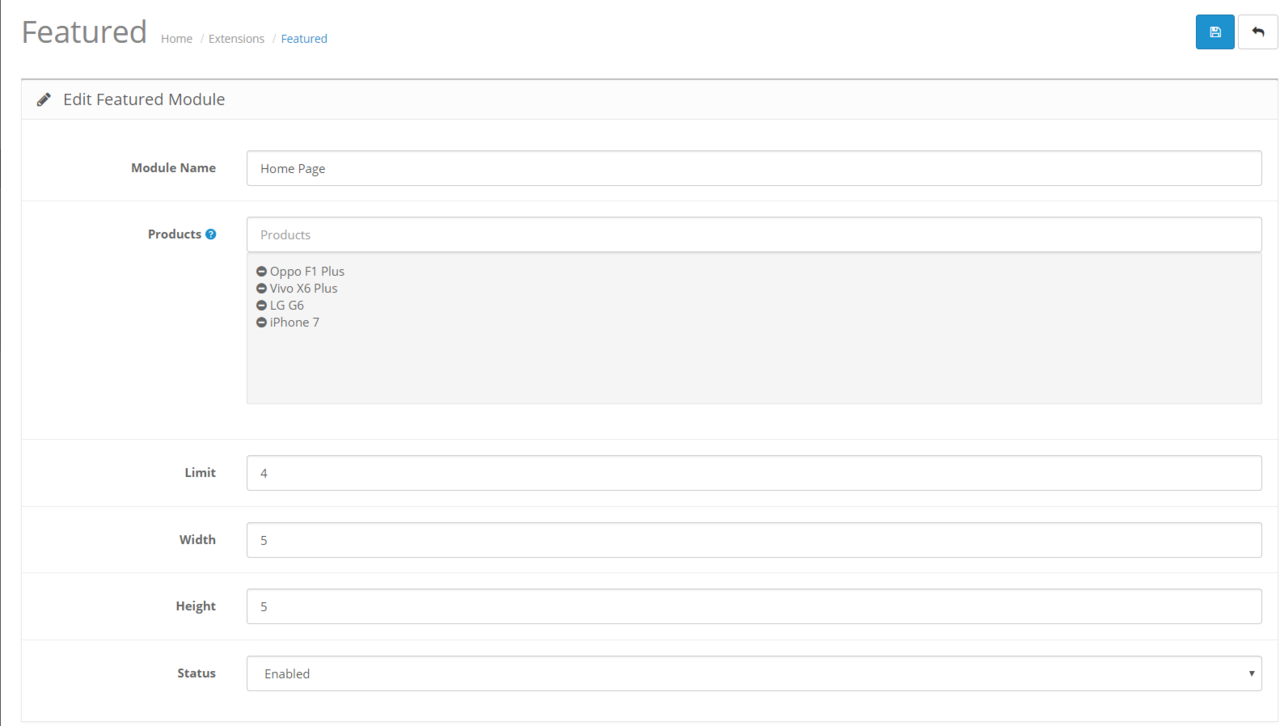Click the Status field label
Viewport: 1280px width, 726px height.
(x=196, y=673)
